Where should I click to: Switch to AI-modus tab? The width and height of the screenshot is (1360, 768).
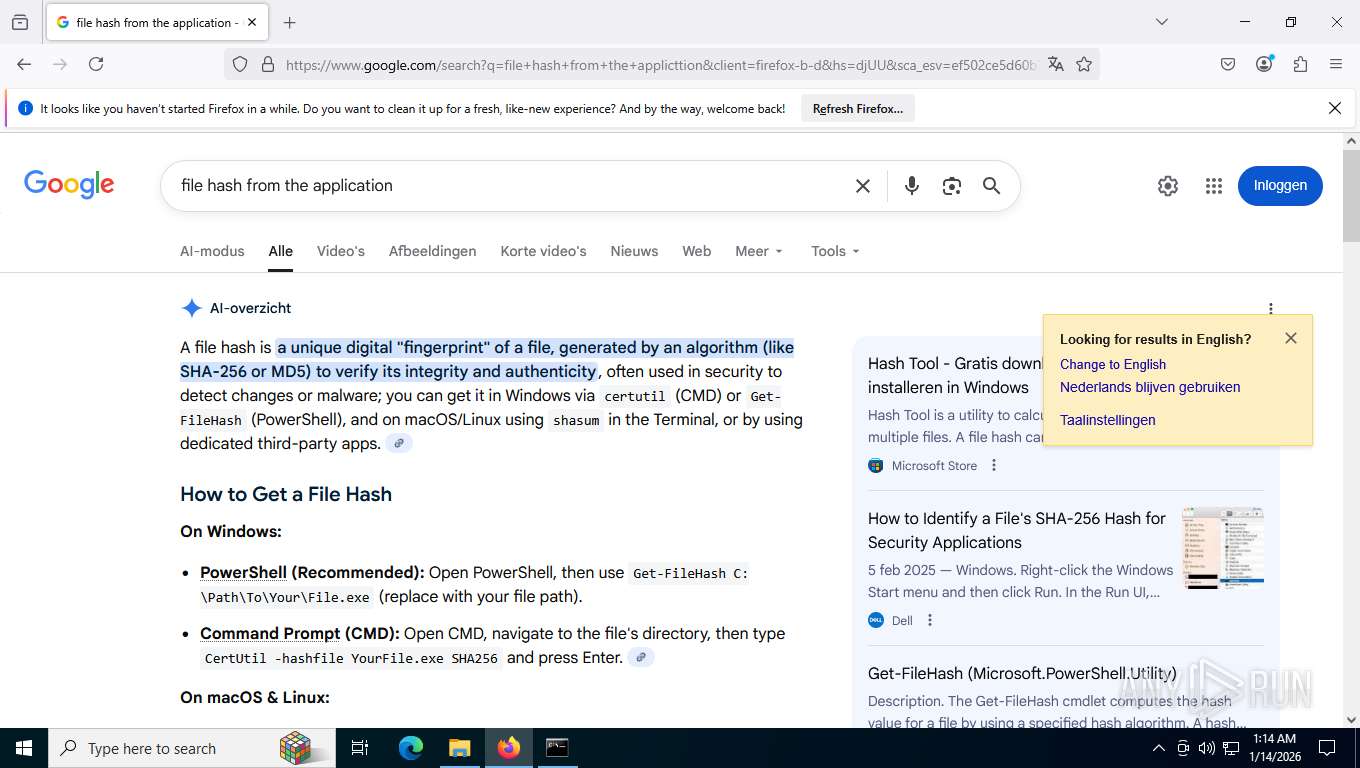tap(212, 251)
